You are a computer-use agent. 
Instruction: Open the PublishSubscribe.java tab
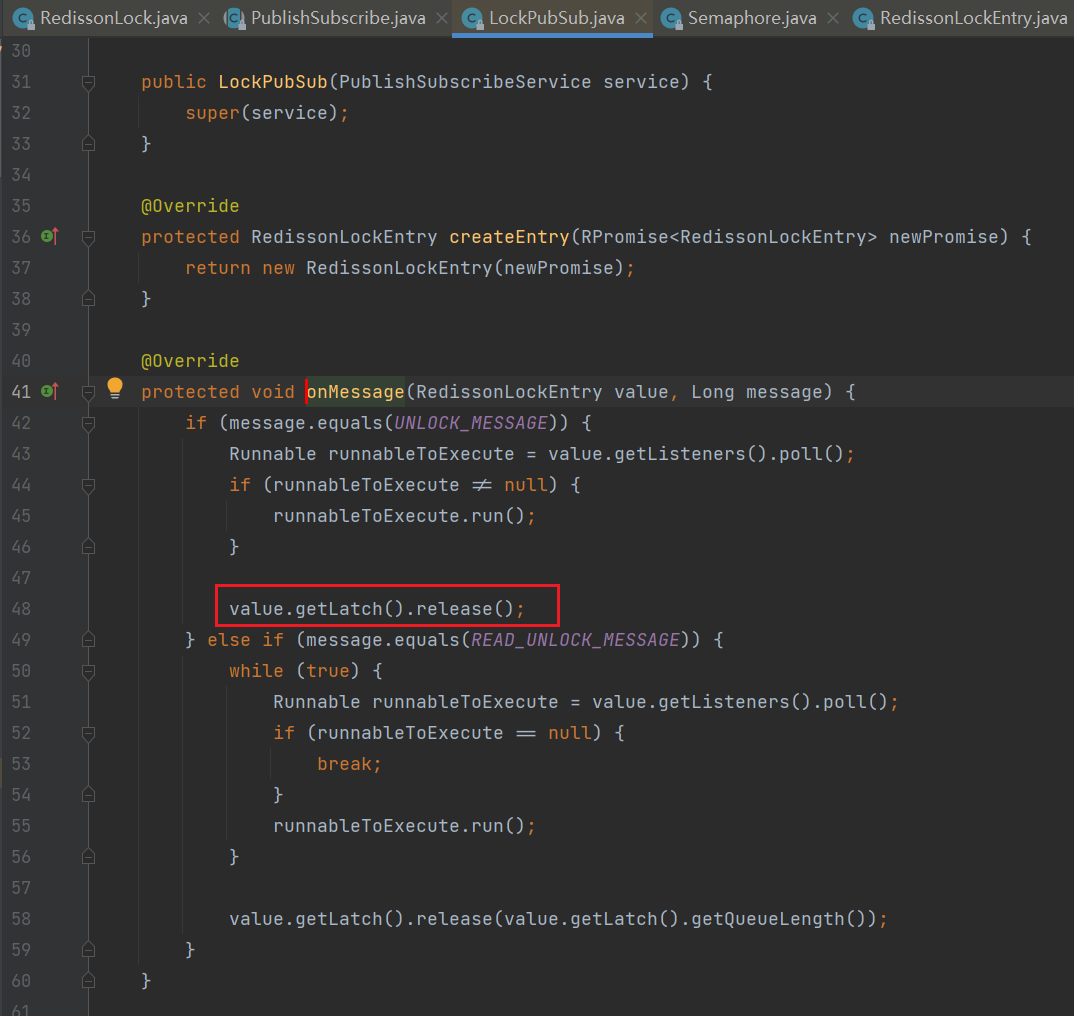click(337, 18)
